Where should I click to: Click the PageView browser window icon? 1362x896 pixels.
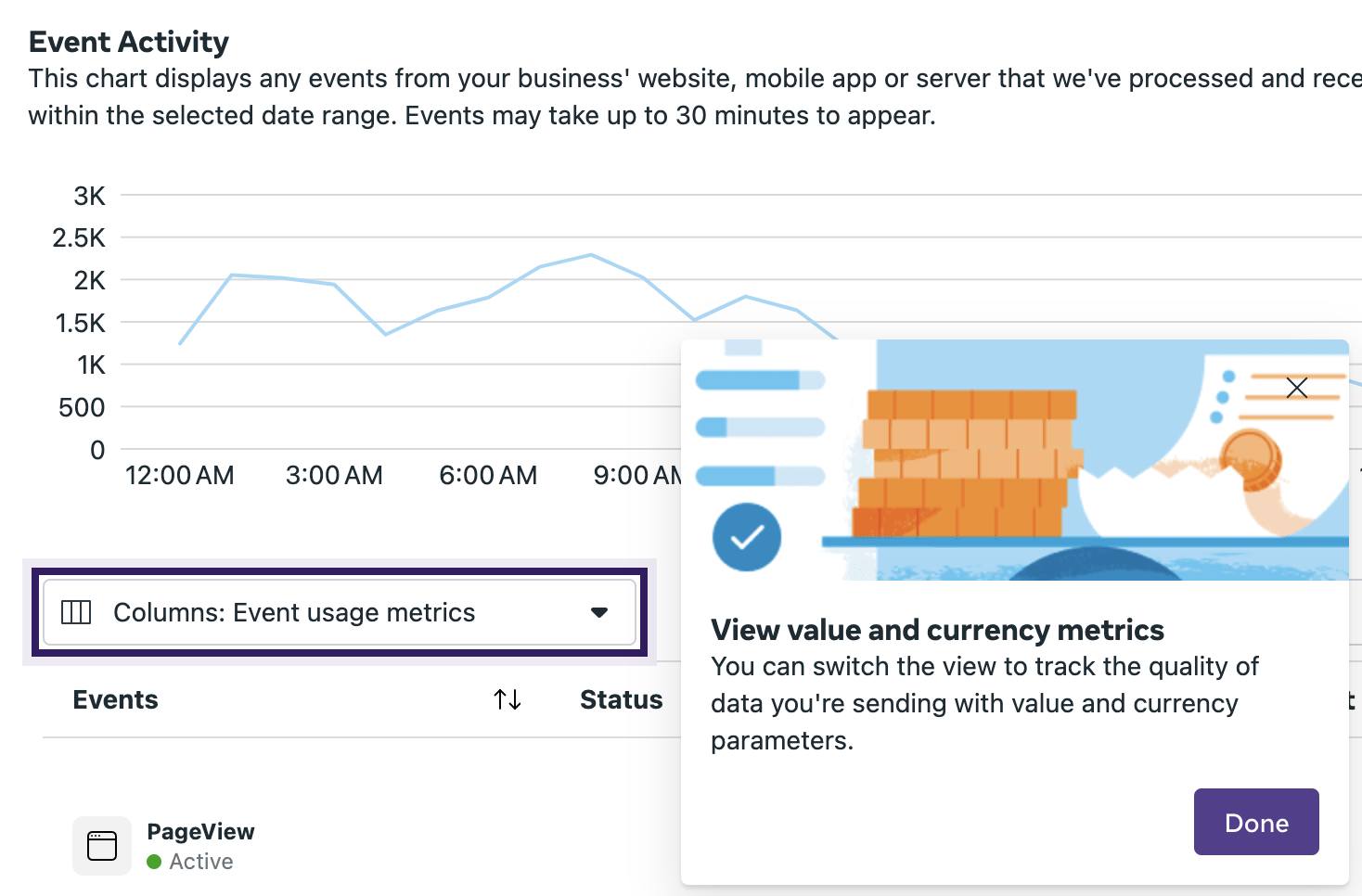pos(102,846)
